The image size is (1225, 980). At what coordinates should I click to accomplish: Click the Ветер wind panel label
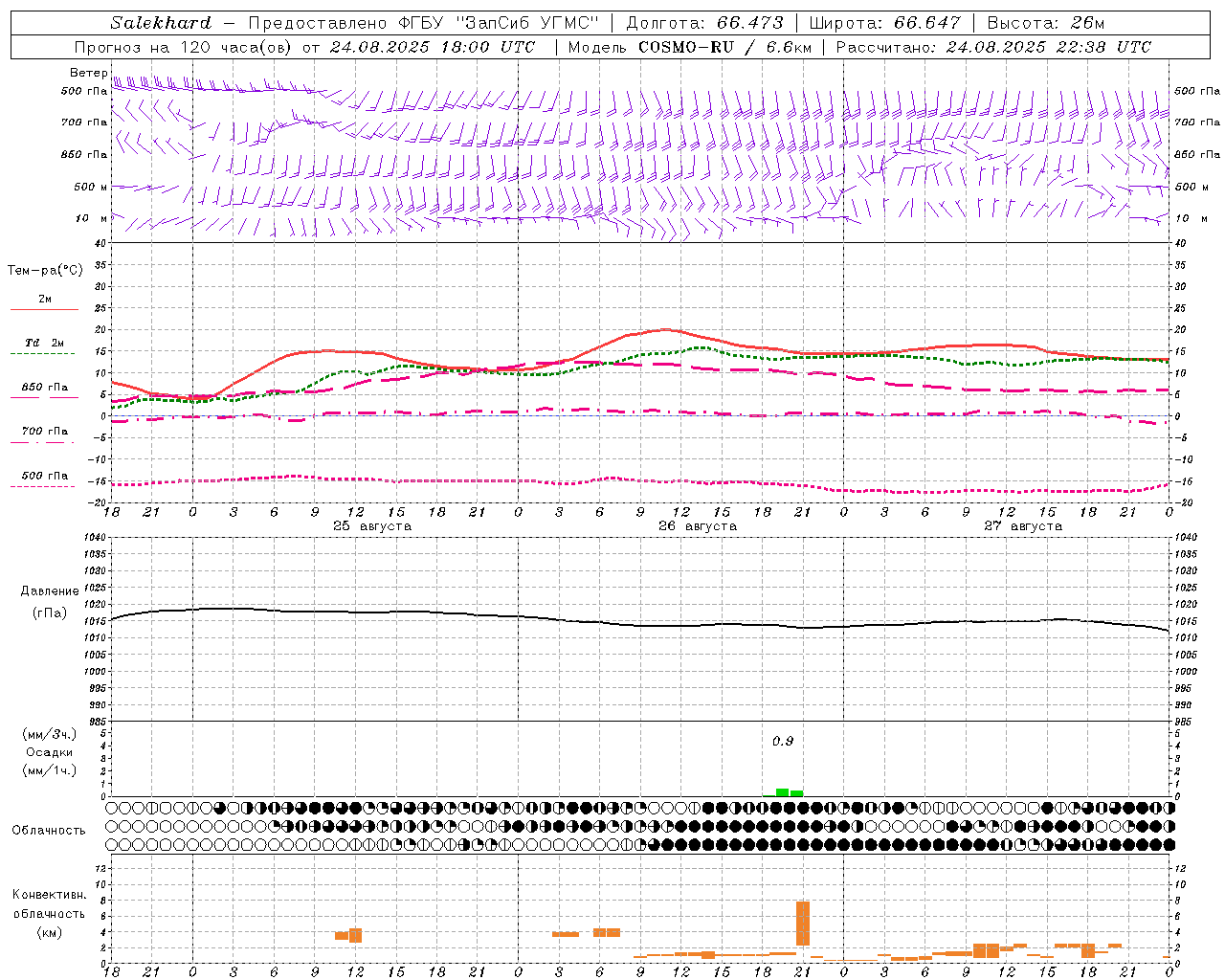[x=88, y=73]
